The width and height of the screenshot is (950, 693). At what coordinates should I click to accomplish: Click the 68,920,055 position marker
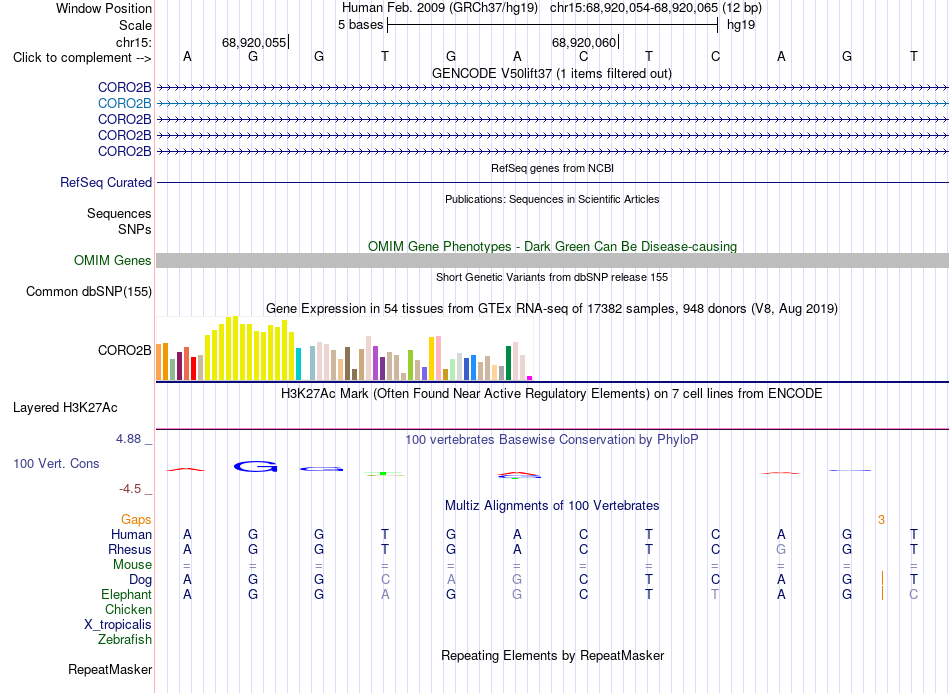point(254,42)
